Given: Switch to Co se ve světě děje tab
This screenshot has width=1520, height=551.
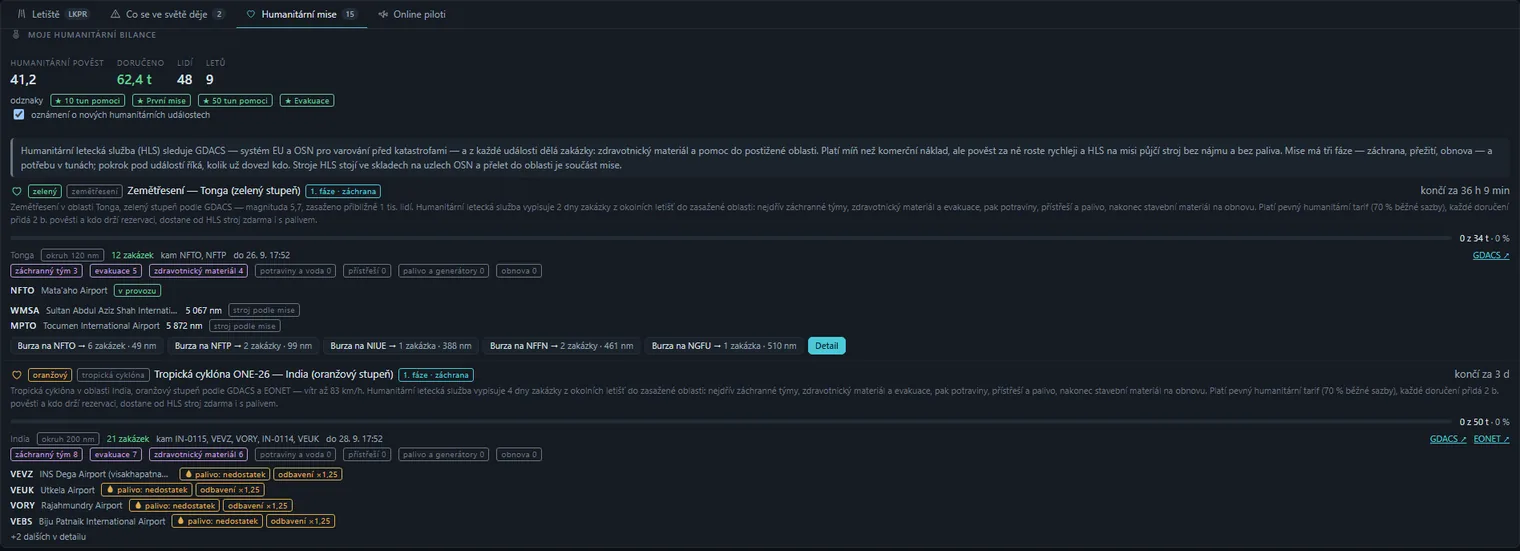Looking at the screenshot, I should (168, 14).
